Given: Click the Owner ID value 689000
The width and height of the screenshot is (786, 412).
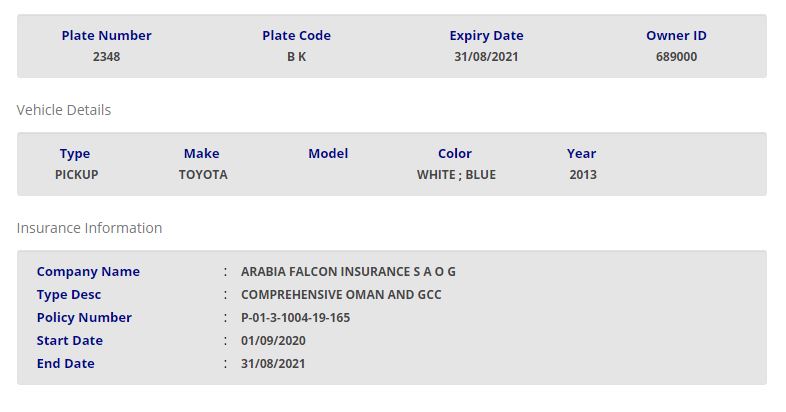Looking at the screenshot, I should [676, 57].
